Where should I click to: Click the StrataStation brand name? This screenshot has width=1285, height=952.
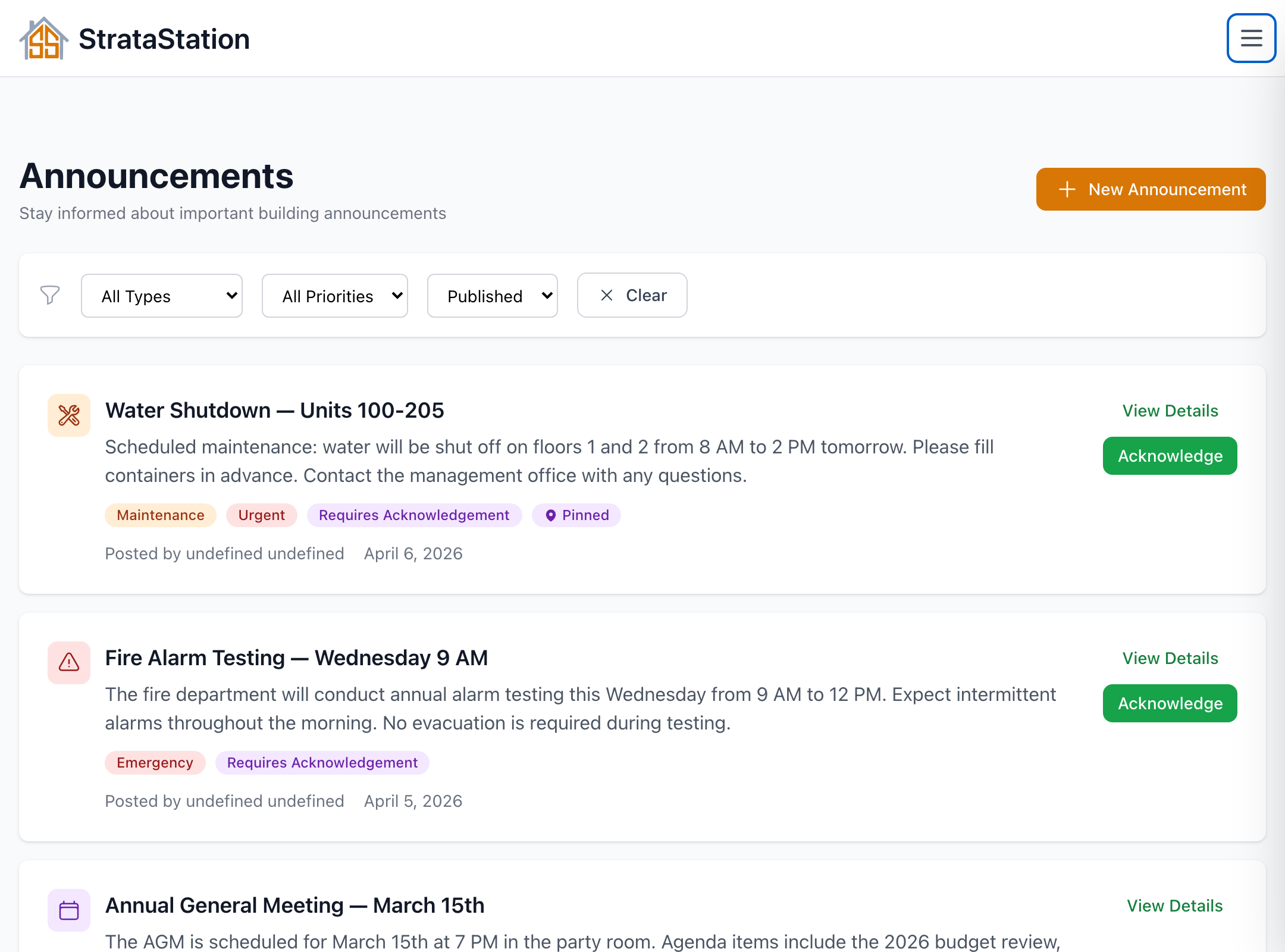coord(164,39)
